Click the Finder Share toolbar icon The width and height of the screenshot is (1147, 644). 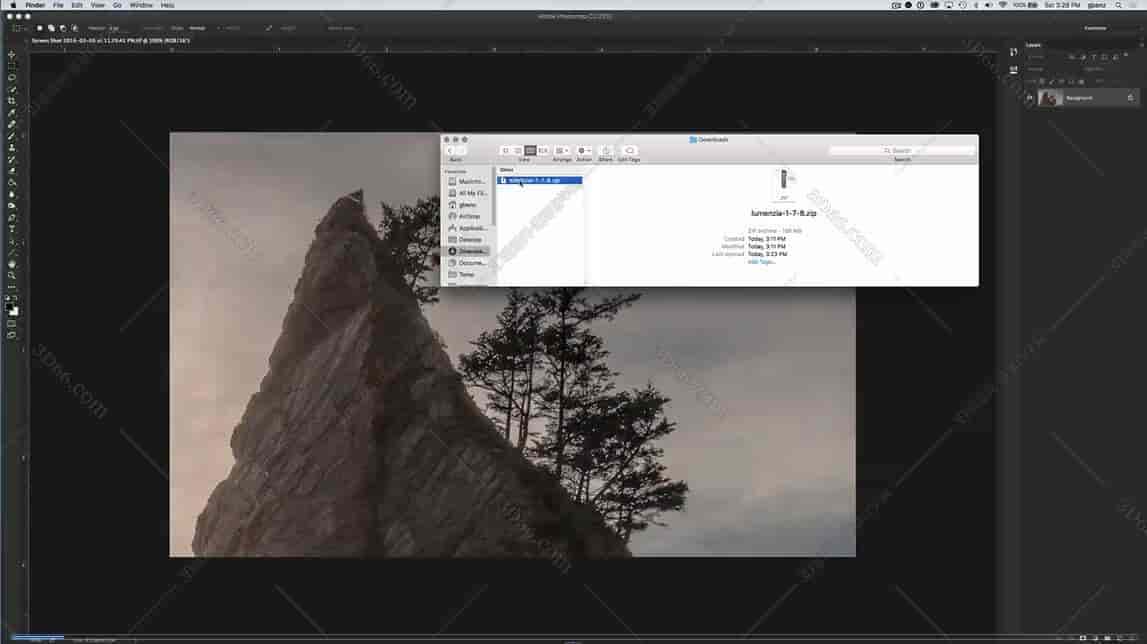[606, 151]
